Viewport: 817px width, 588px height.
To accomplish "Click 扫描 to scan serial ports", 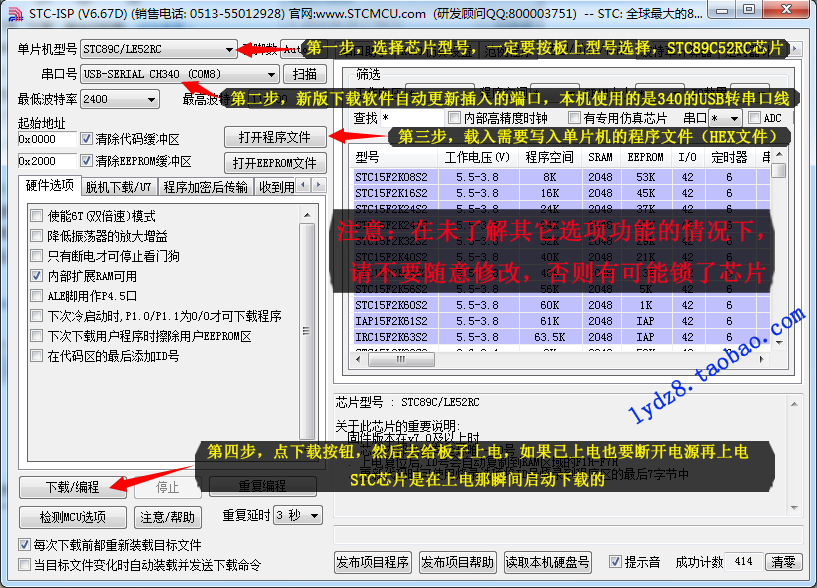I will click(x=305, y=74).
